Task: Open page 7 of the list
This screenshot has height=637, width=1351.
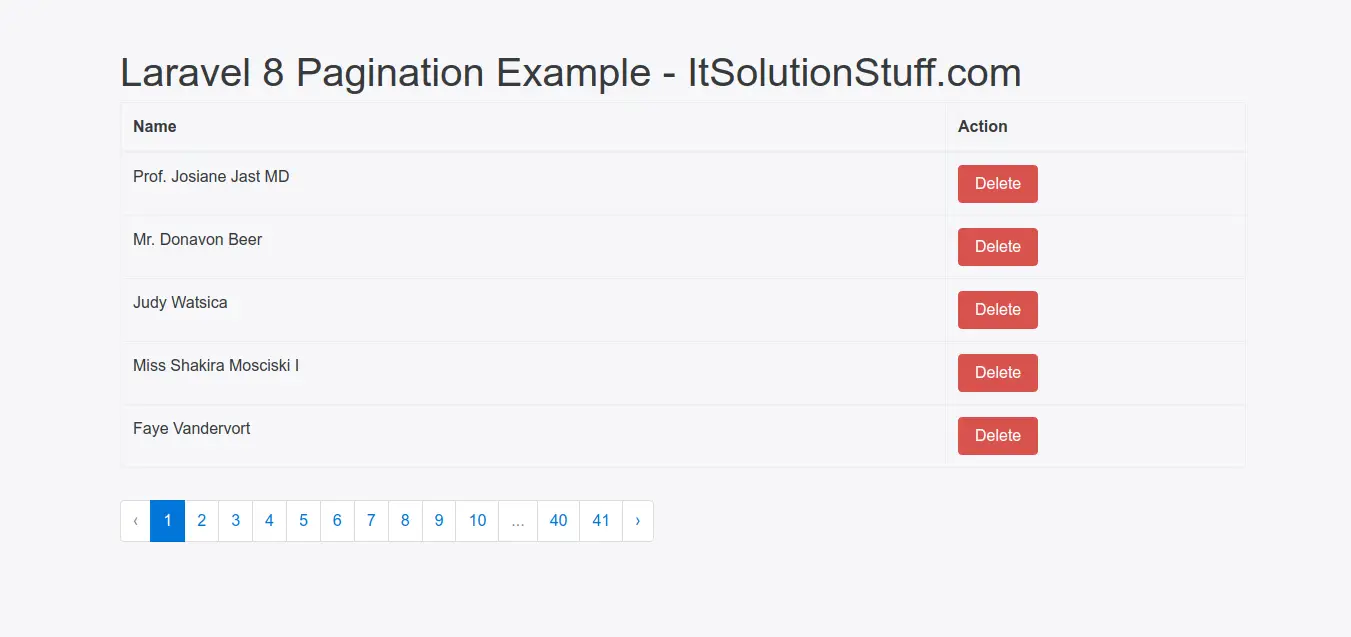Action: pos(371,520)
